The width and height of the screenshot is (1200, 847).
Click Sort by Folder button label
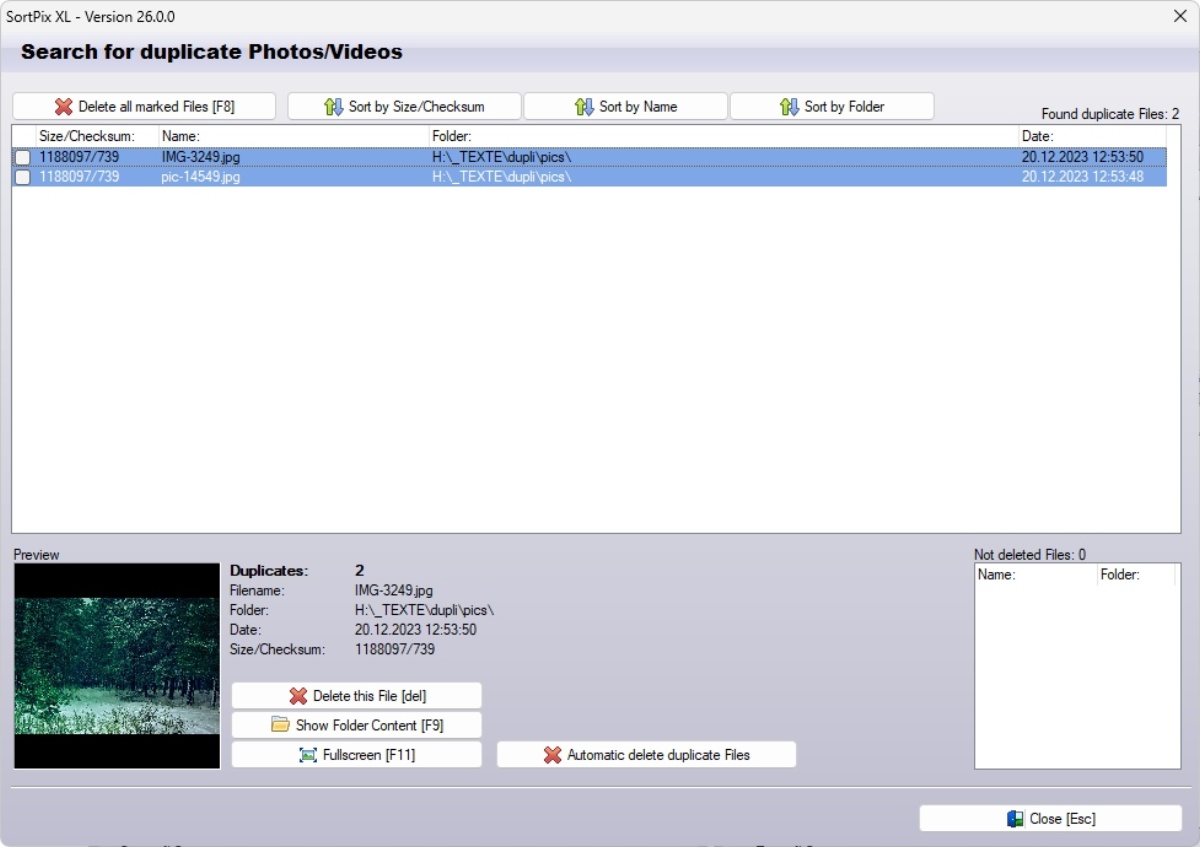[844, 107]
